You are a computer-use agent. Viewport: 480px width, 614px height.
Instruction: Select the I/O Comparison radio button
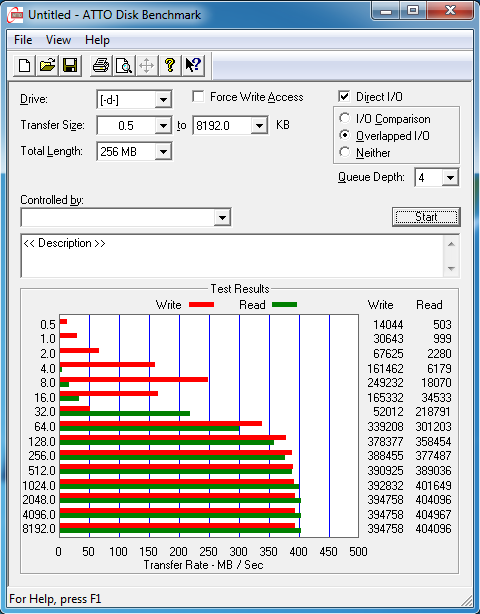click(345, 118)
